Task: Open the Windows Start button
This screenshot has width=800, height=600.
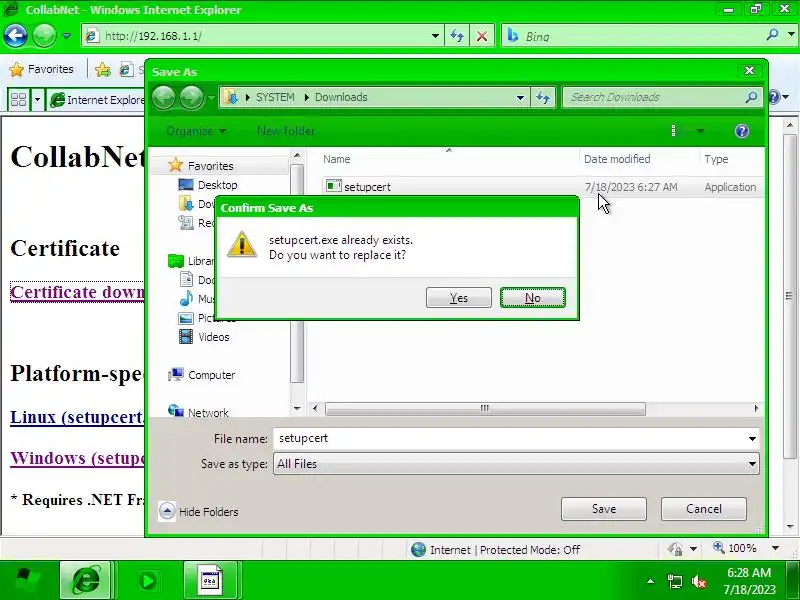Action: [x=28, y=580]
